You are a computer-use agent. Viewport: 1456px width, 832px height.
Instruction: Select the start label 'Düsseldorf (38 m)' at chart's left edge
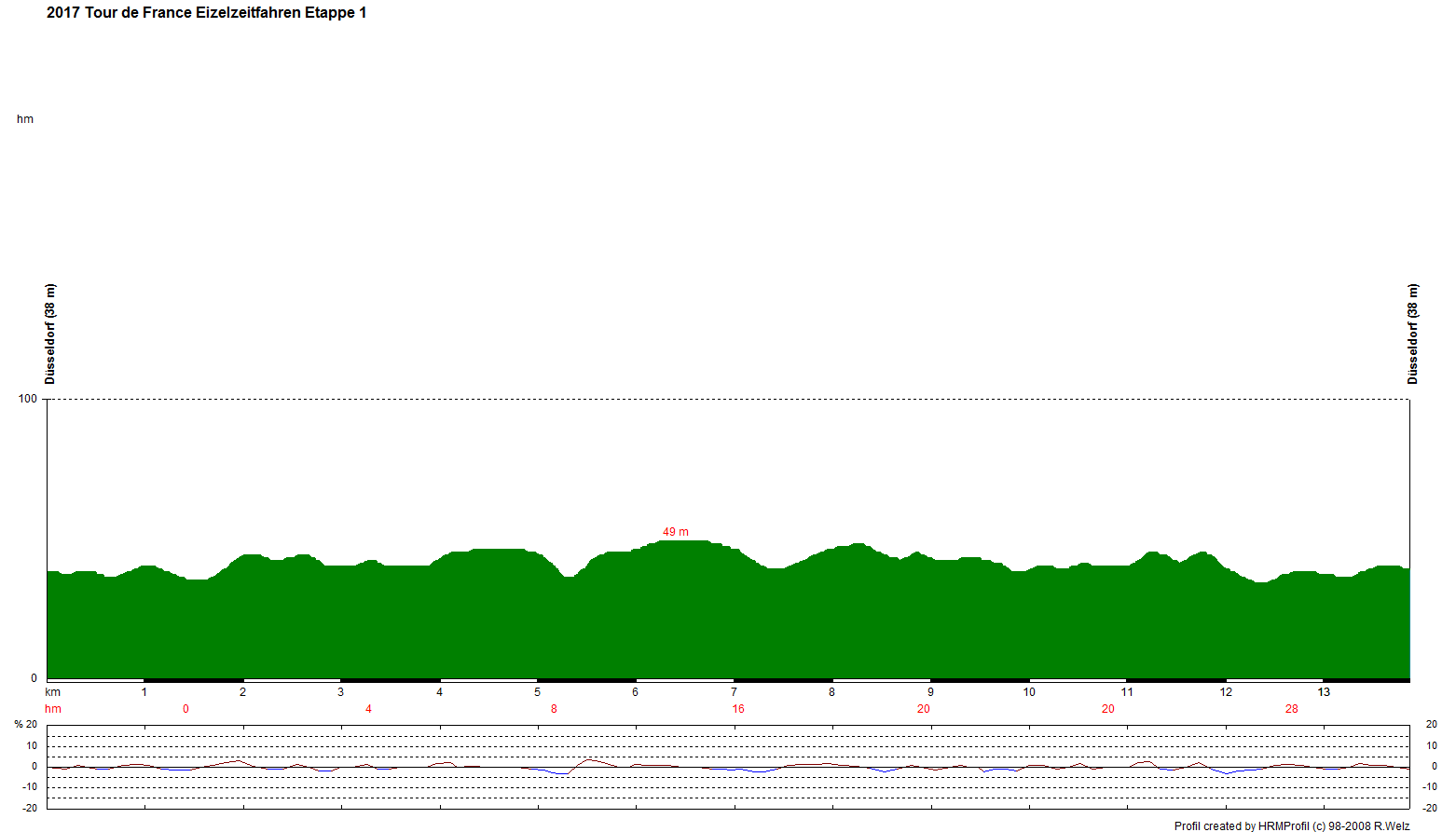(x=50, y=334)
